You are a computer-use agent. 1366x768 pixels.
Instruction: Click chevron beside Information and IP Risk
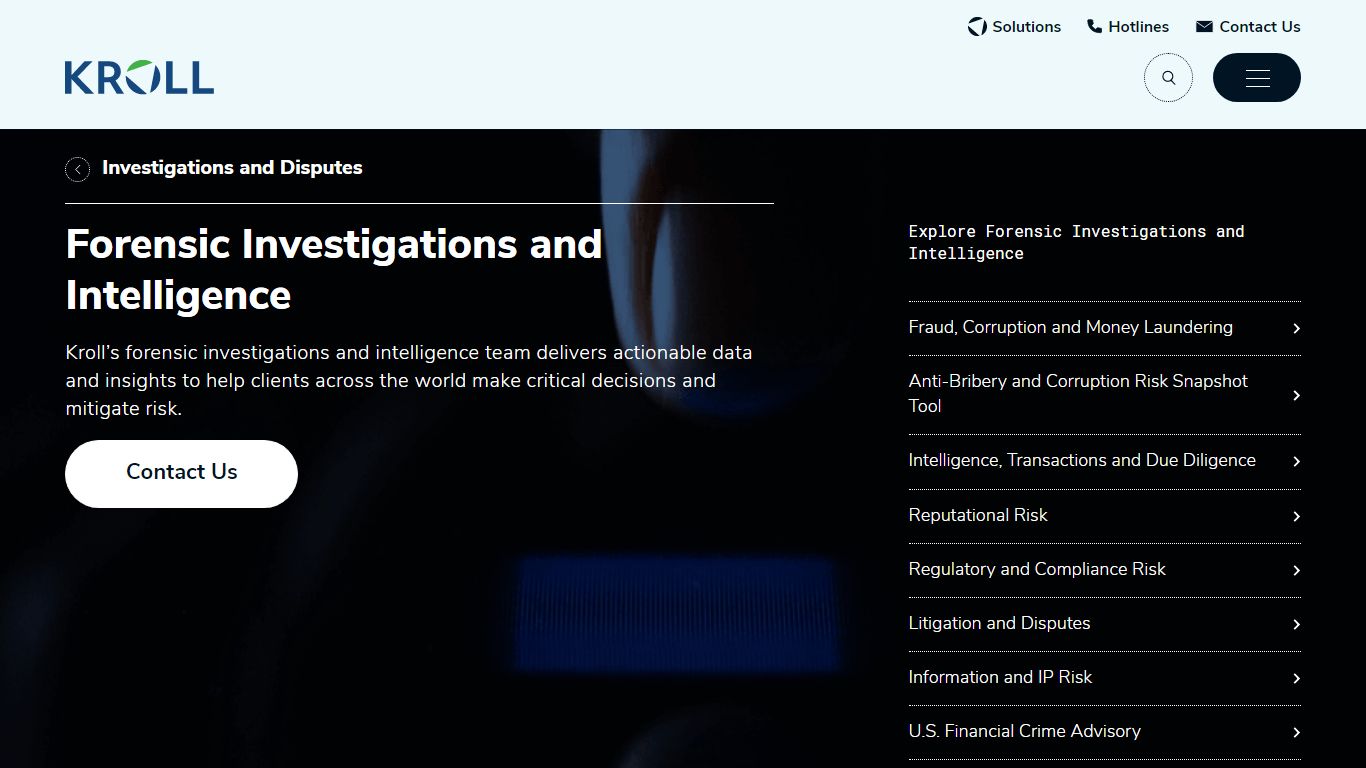[1296, 678]
